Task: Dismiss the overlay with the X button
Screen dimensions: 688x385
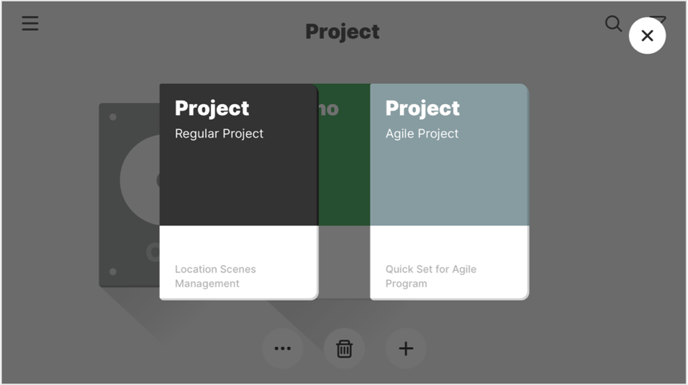Action: pos(647,36)
